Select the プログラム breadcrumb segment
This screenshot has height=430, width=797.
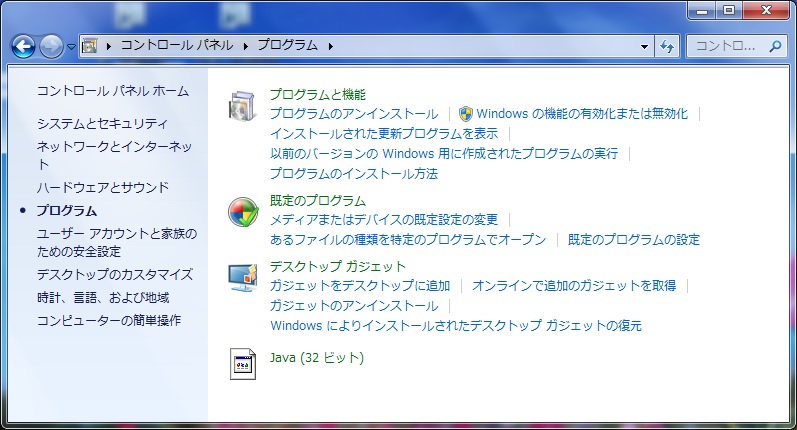[288, 45]
